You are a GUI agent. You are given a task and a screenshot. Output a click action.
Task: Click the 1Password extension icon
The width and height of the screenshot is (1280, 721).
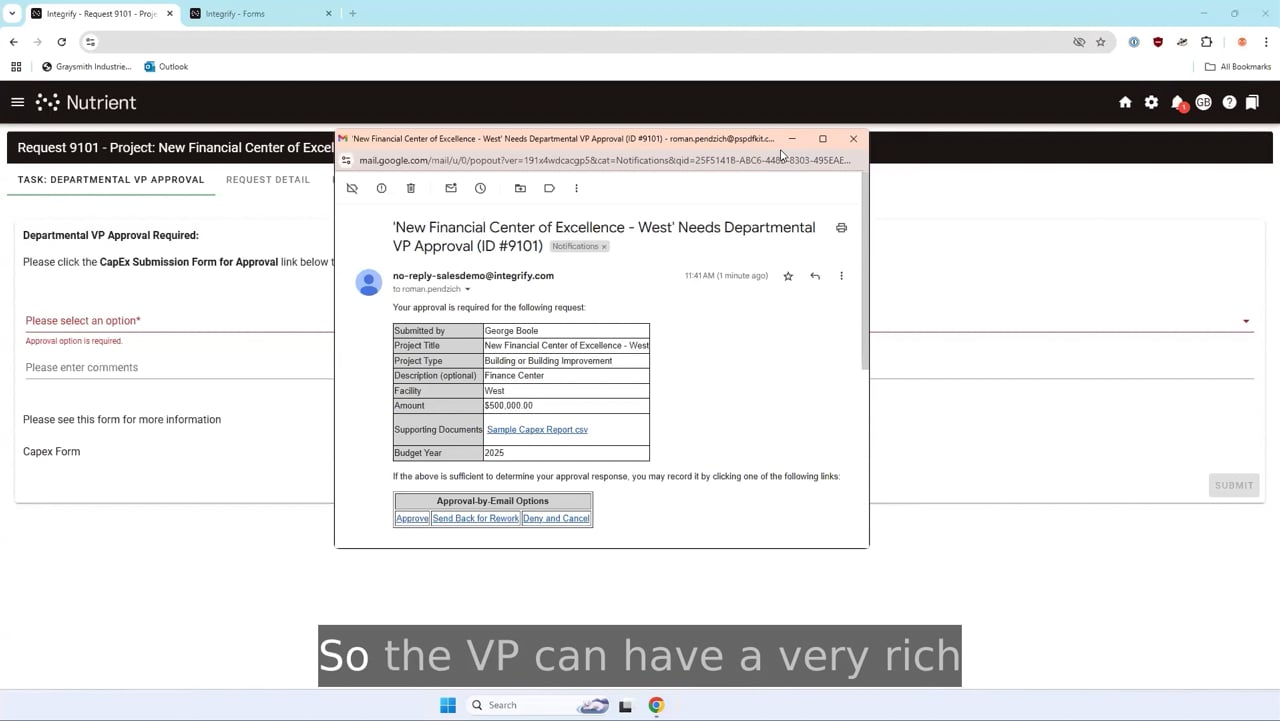point(1134,42)
